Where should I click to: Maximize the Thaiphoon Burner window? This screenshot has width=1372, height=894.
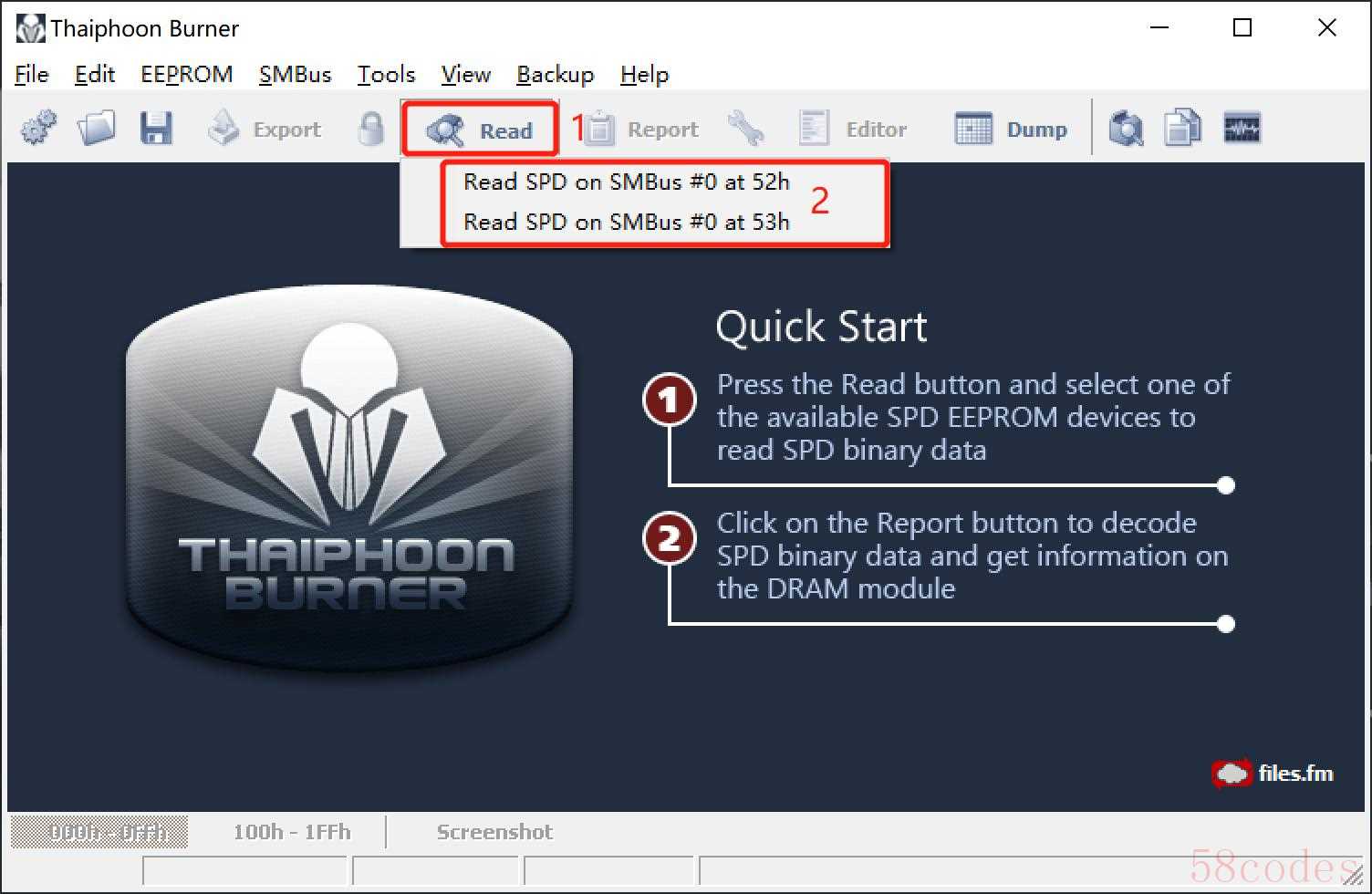click(x=1242, y=28)
